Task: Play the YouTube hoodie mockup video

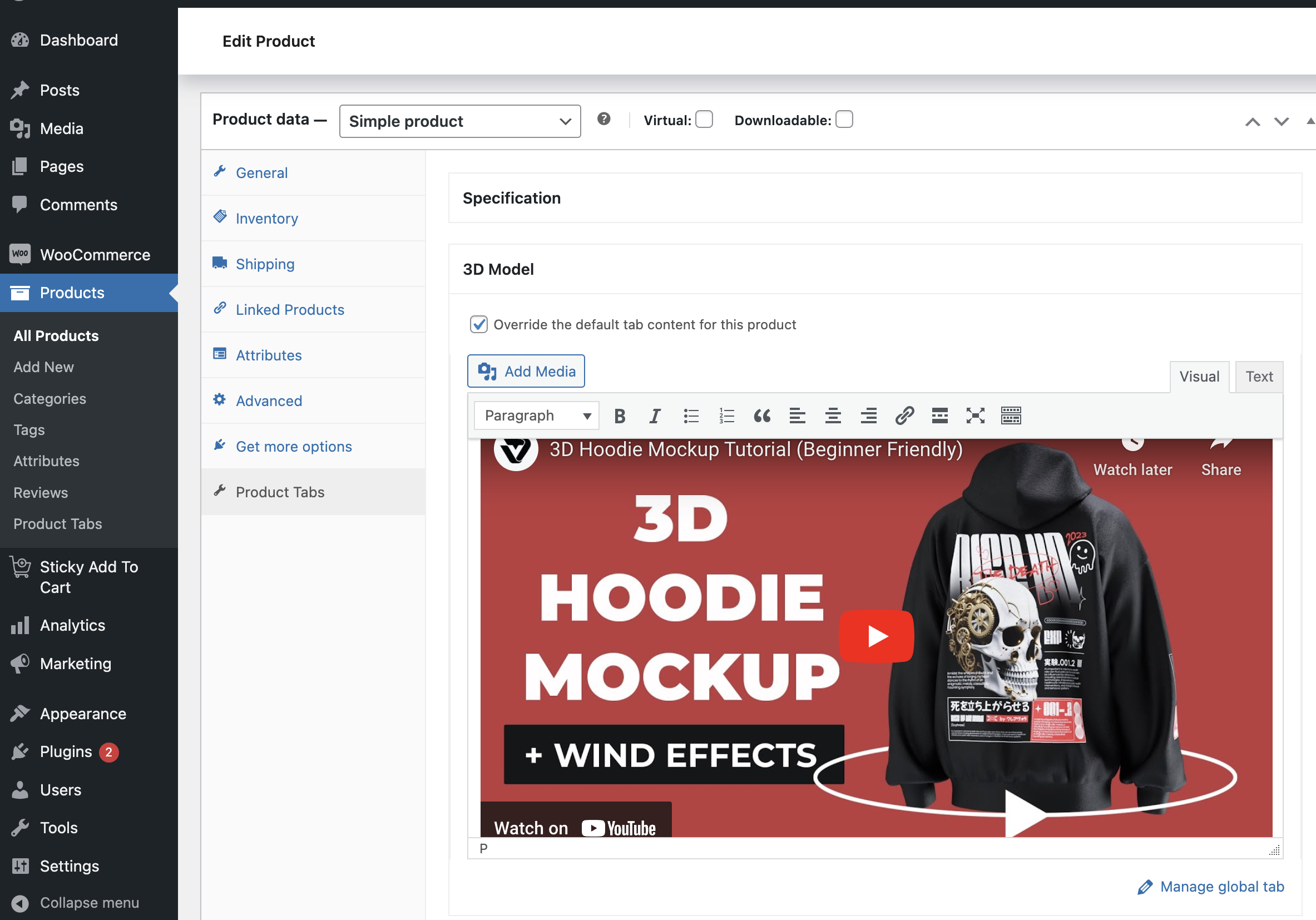Action: coord(877,636)
